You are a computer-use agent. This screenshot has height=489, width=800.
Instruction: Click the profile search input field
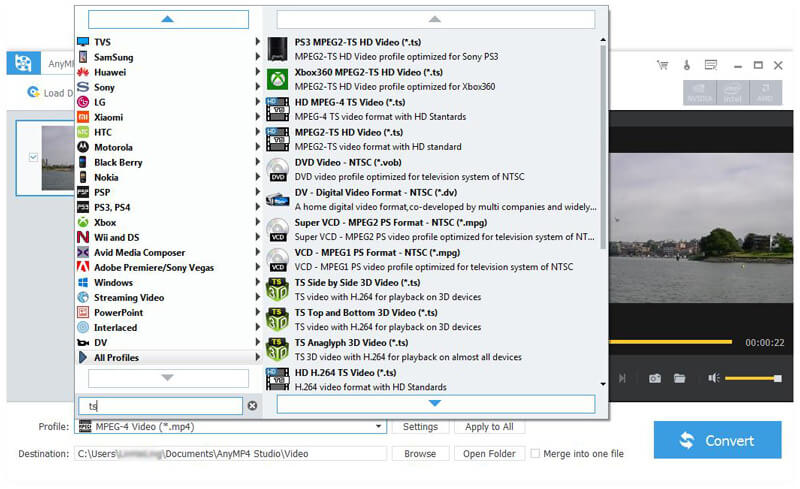[160, 406]
